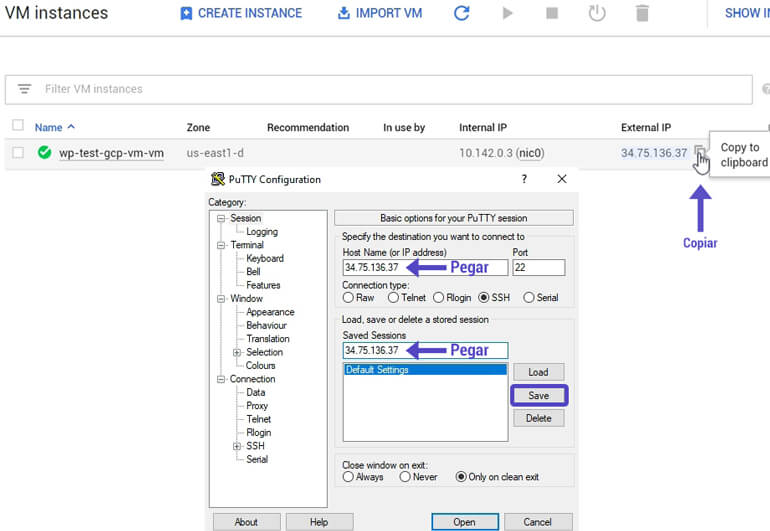This screenshot has height=531, width=770.
Task: Copy external IP with the clipboard icon
Action: pos(699,152)
